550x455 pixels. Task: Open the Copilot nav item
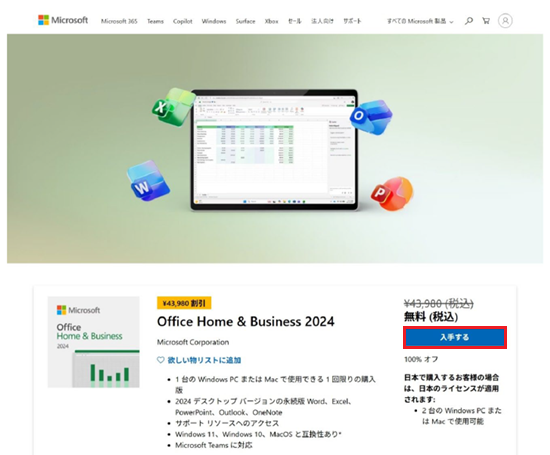coord(182,21)
